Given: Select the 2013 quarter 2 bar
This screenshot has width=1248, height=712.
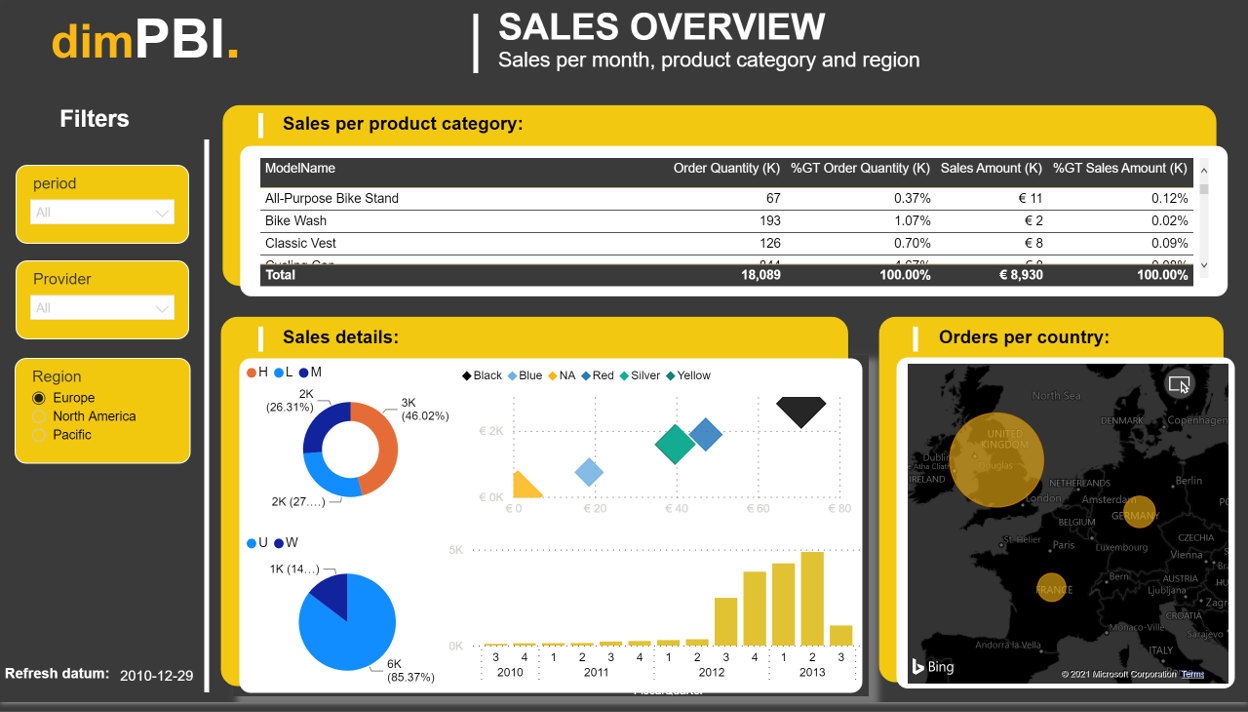Looking at the screenshot, I should (813, 599).
